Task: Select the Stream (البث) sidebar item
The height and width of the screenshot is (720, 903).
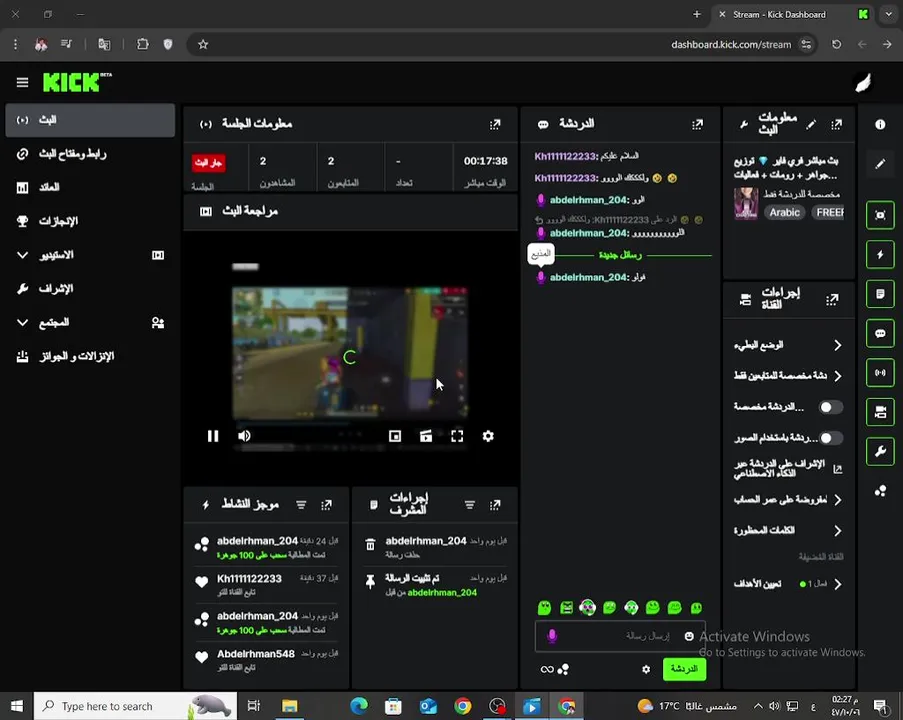Action: 90,120
